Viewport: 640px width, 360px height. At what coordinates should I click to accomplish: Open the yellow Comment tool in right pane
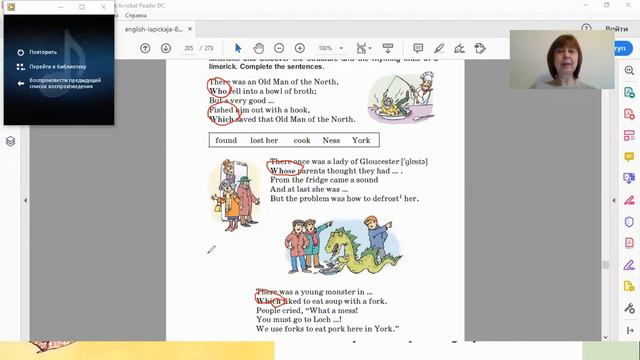[629, 157]
